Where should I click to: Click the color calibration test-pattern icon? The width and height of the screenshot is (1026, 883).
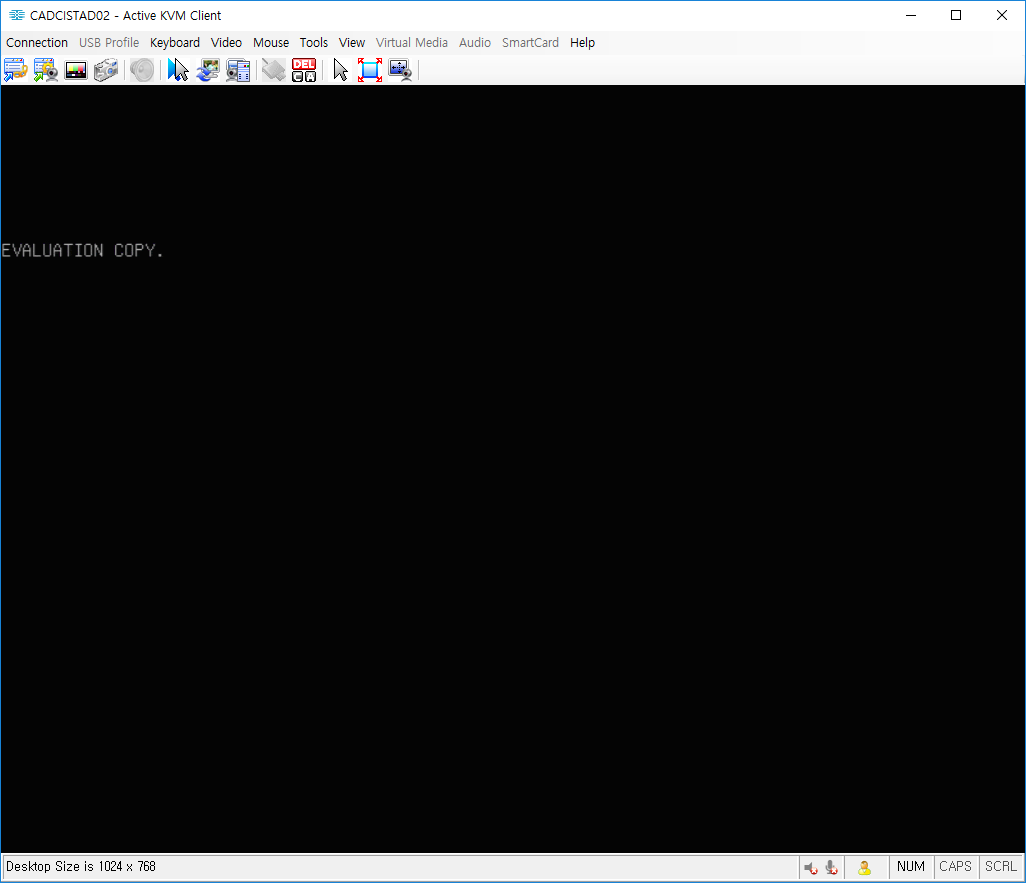76,69
